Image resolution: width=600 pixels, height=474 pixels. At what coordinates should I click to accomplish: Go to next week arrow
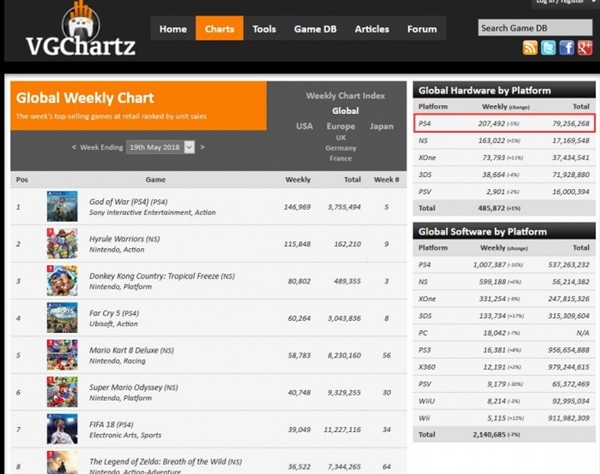(202, 147)
